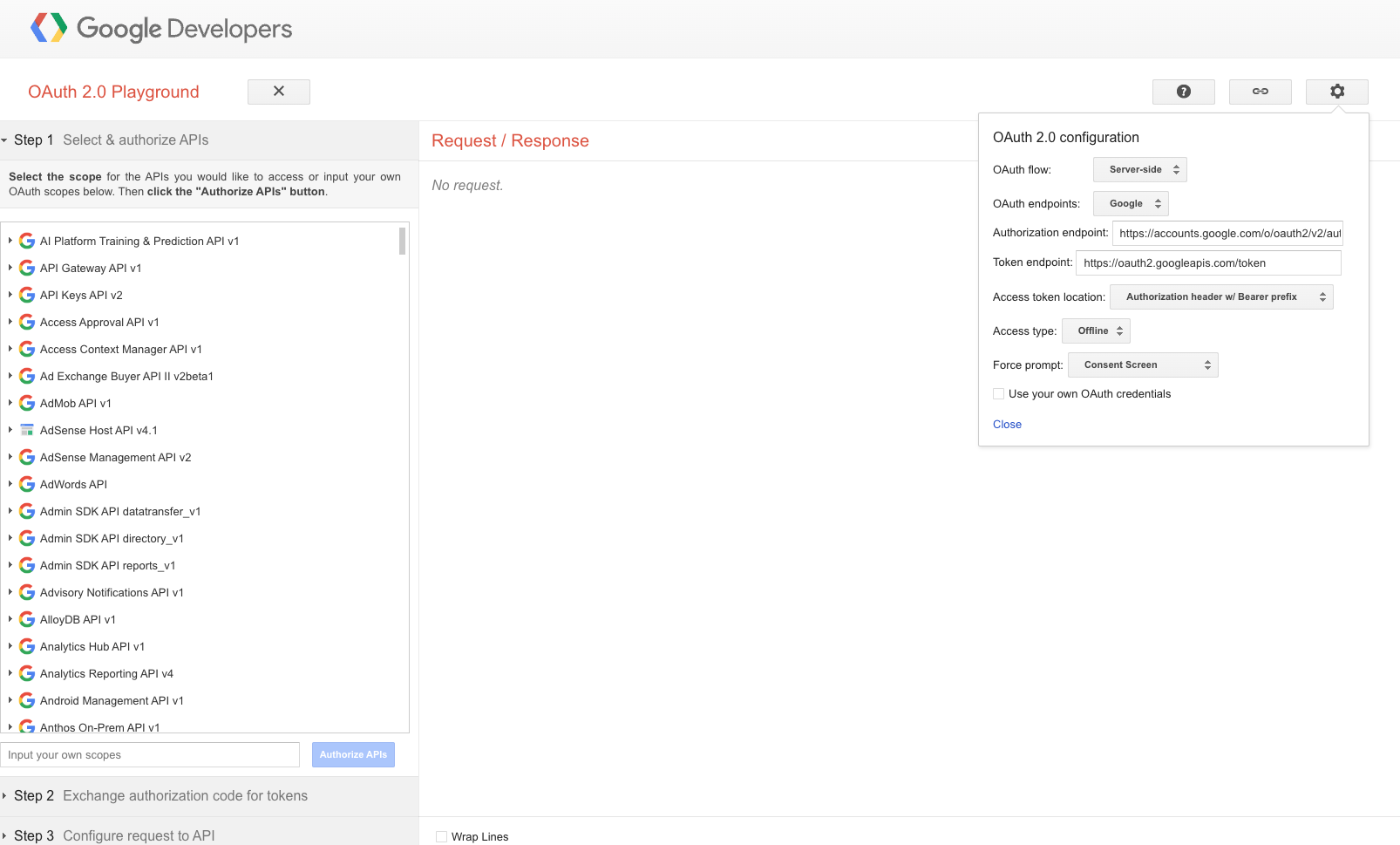This screenshot has height=845, width=1400.
Task: Click the AdSense Host API v4.1 icon
Action: point(26,429)
